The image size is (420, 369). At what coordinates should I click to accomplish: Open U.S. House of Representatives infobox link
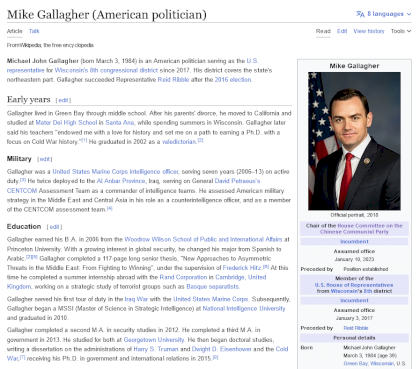(354, 285)
